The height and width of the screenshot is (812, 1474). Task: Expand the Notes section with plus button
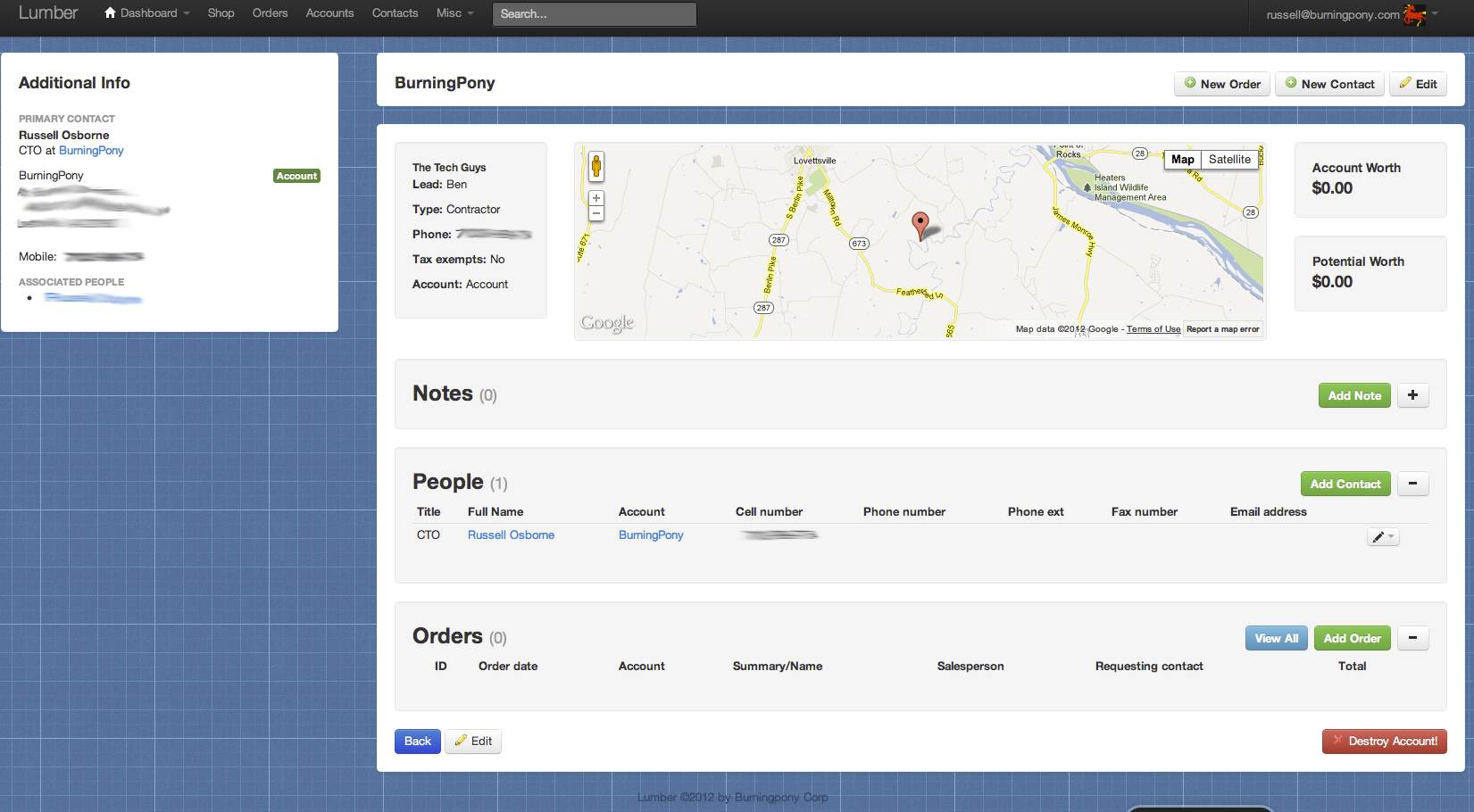click(x=1412, y=395)
